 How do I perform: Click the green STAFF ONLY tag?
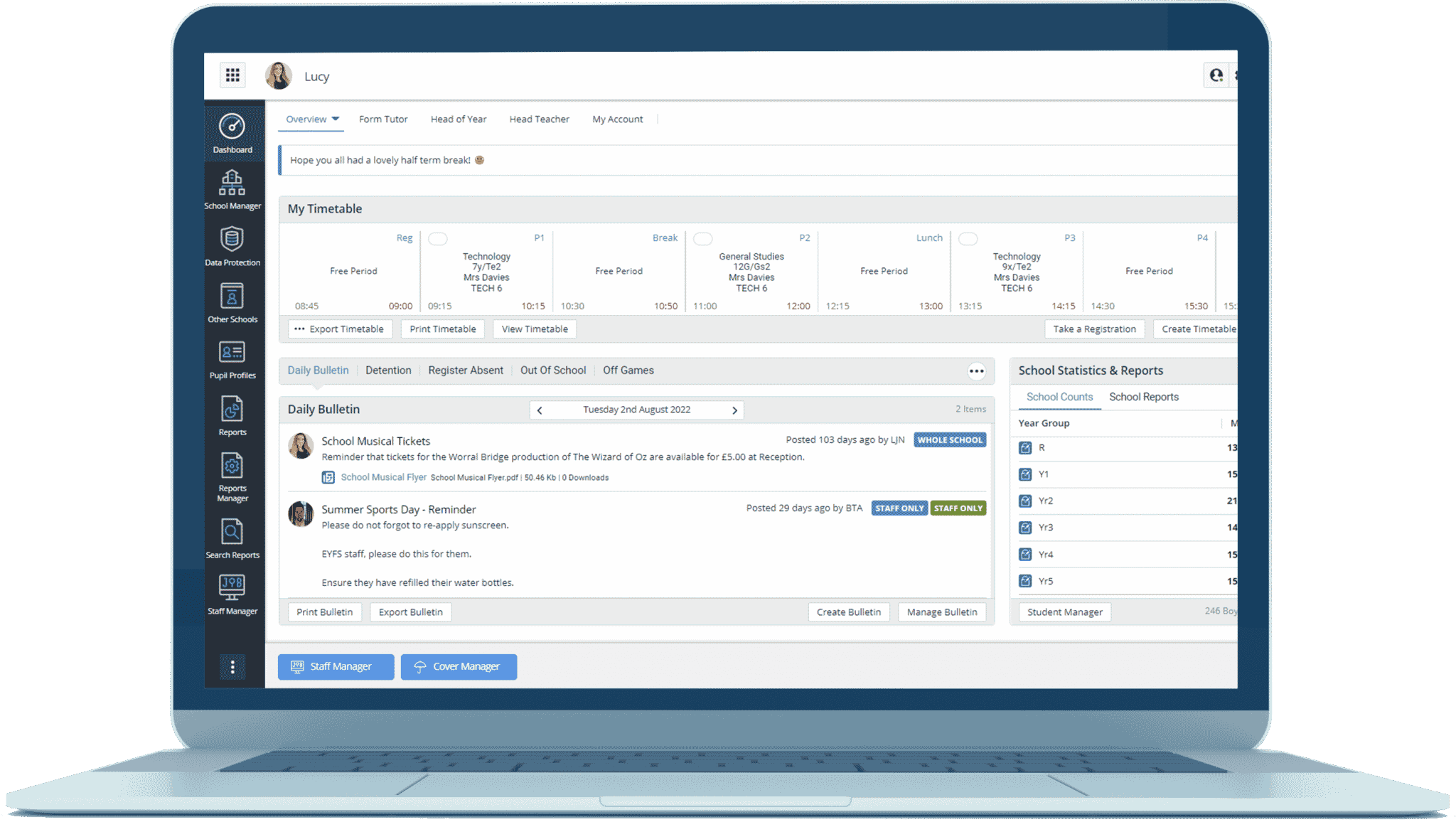pyautogui.click(x=958, y=508)
